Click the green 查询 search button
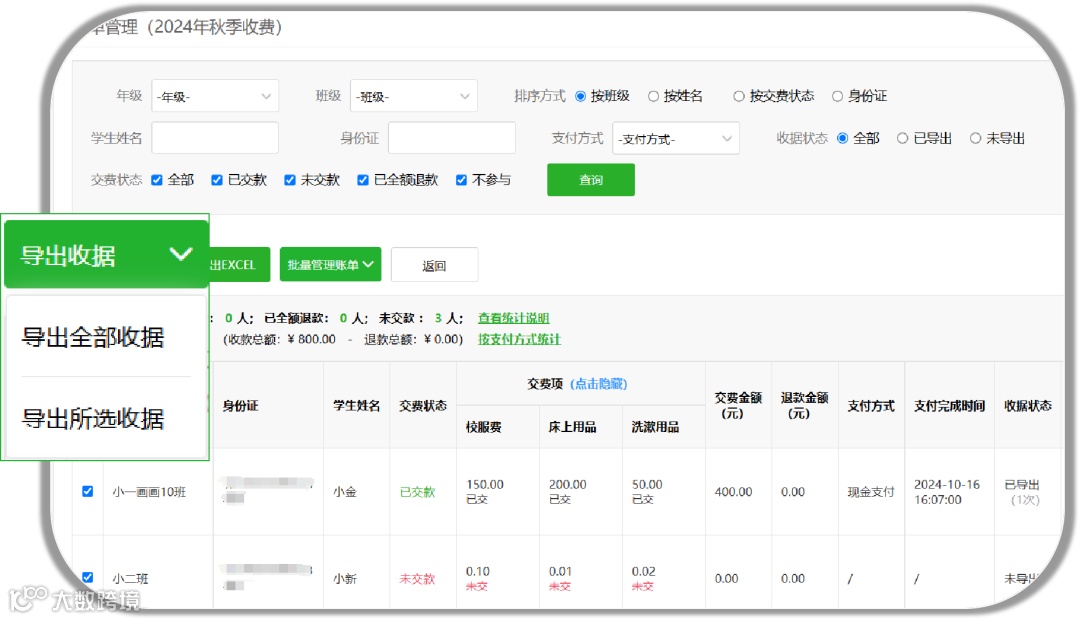1080x620 pixels. pyautogui.click(x=591, y=180)
